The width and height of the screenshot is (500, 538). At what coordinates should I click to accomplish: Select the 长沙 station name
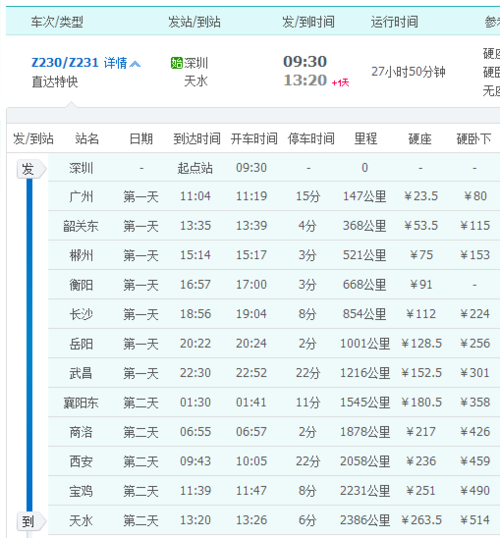[81, 314]
